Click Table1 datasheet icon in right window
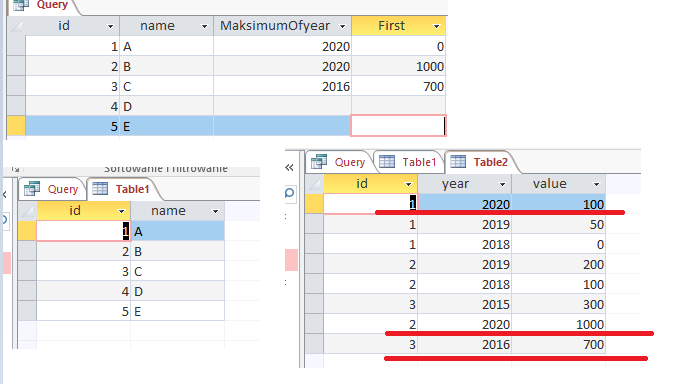The height and width of the screenshot is (384, 677). [387, 162]
